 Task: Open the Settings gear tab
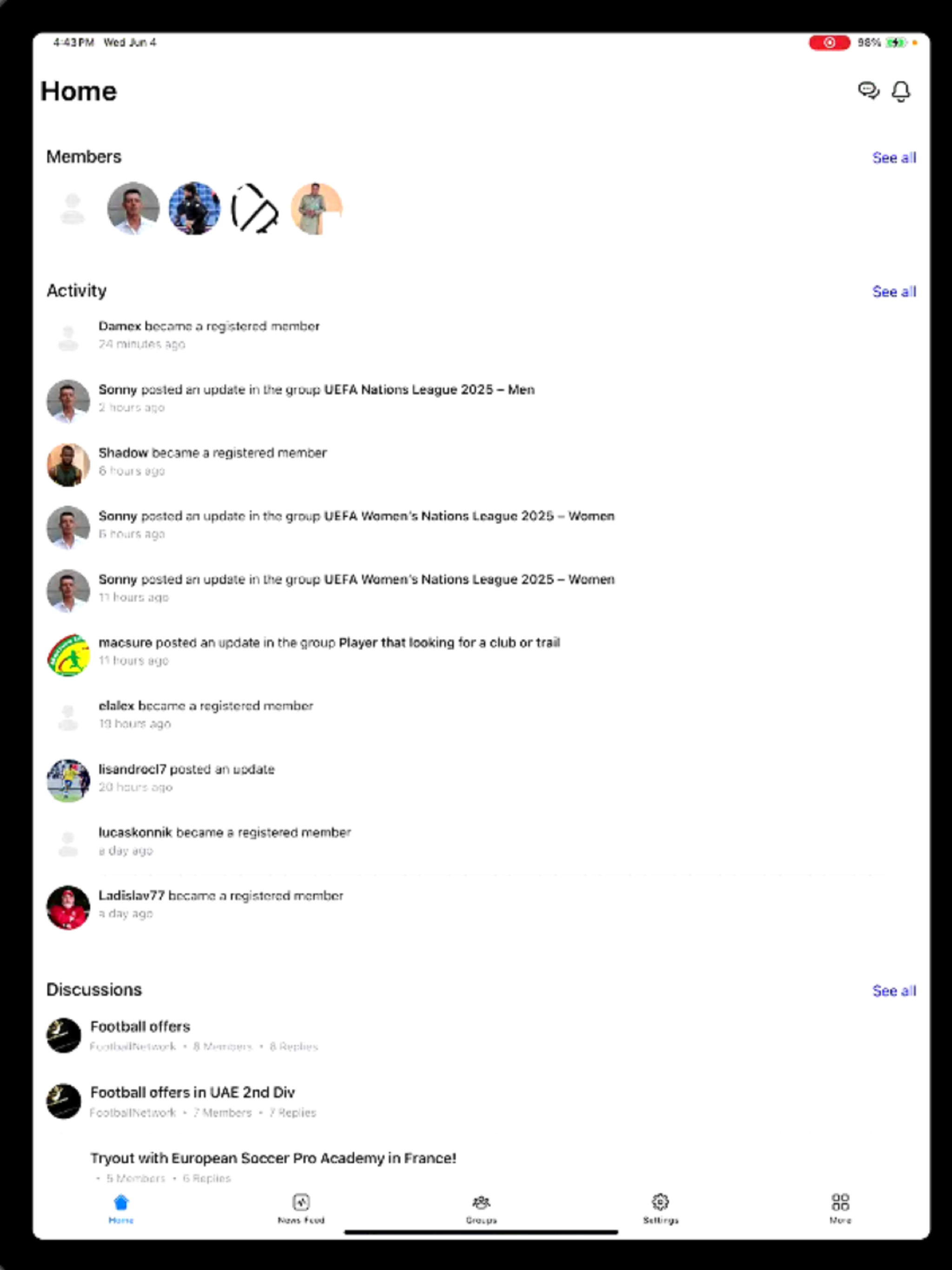[661, 1202]
